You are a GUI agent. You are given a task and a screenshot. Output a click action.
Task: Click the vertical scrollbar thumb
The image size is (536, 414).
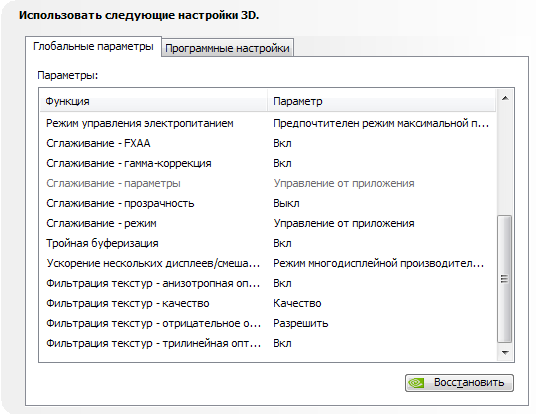[x=504, y=279]
